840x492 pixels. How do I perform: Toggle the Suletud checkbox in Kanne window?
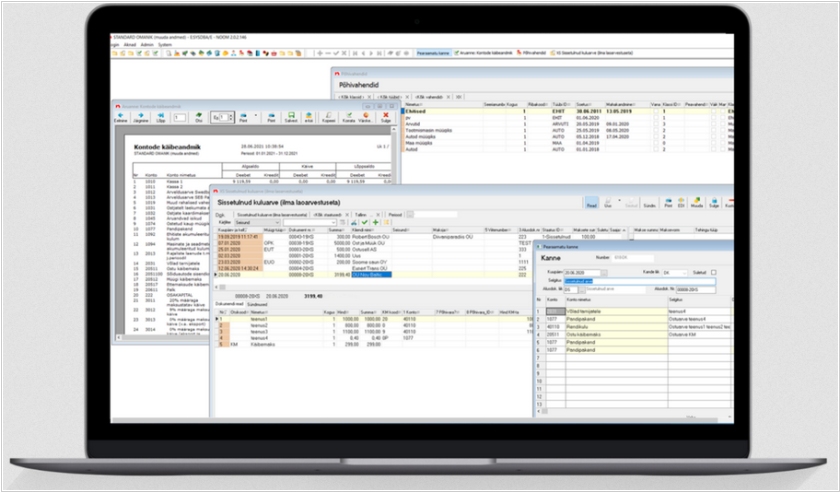pos(713,272)
